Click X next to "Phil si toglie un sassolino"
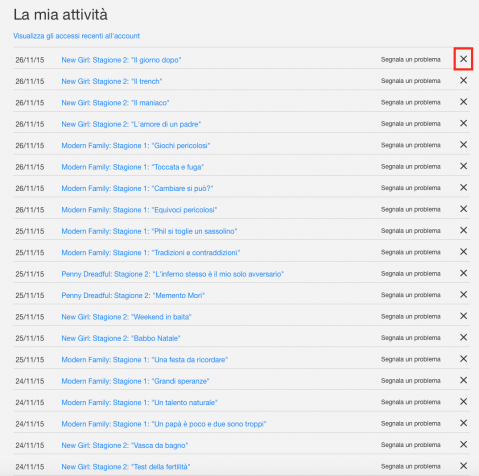The image size is (479, 476). point(463,230)
